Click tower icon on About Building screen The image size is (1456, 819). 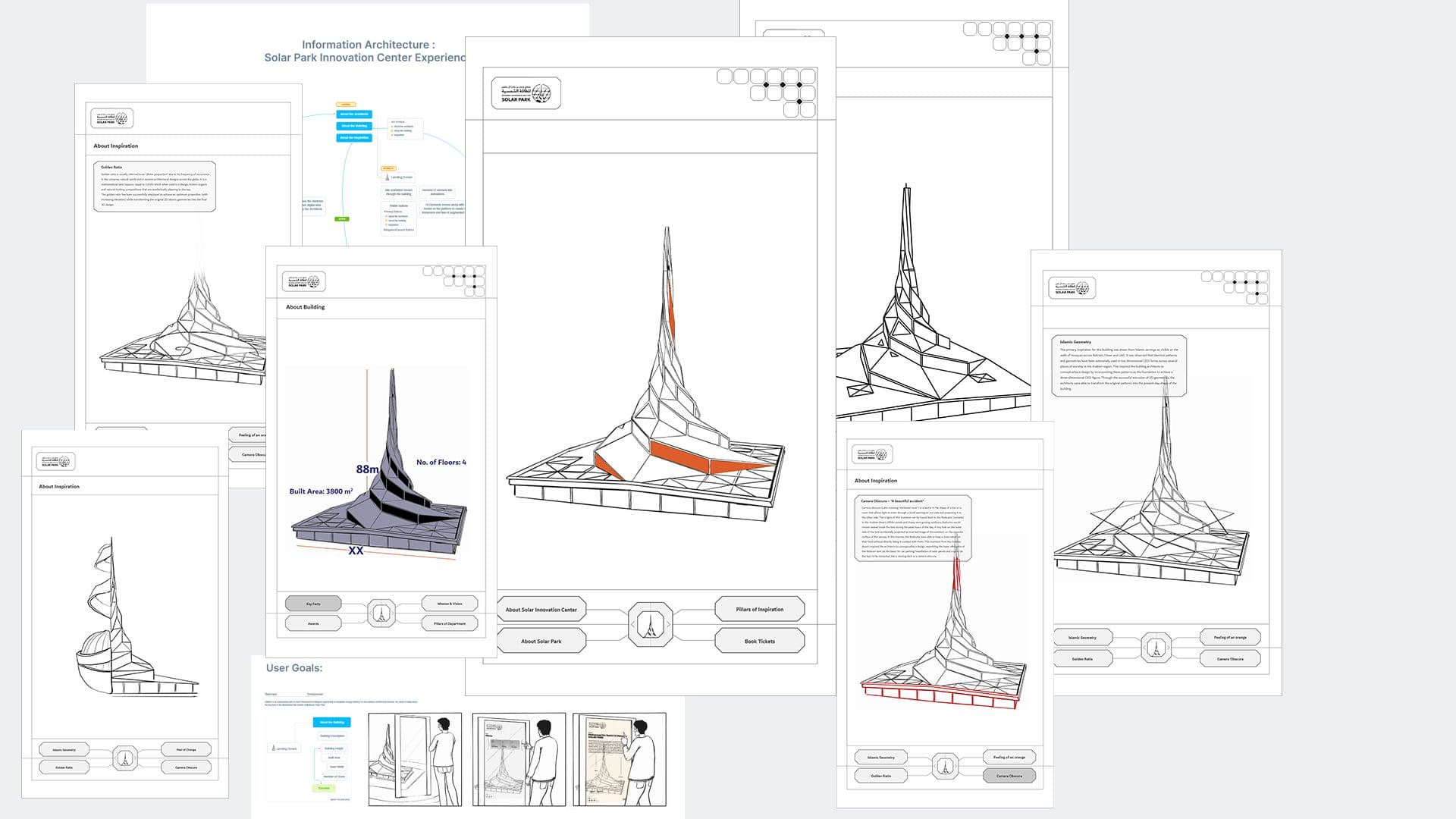pyautogui.click(x=381, y=613)
